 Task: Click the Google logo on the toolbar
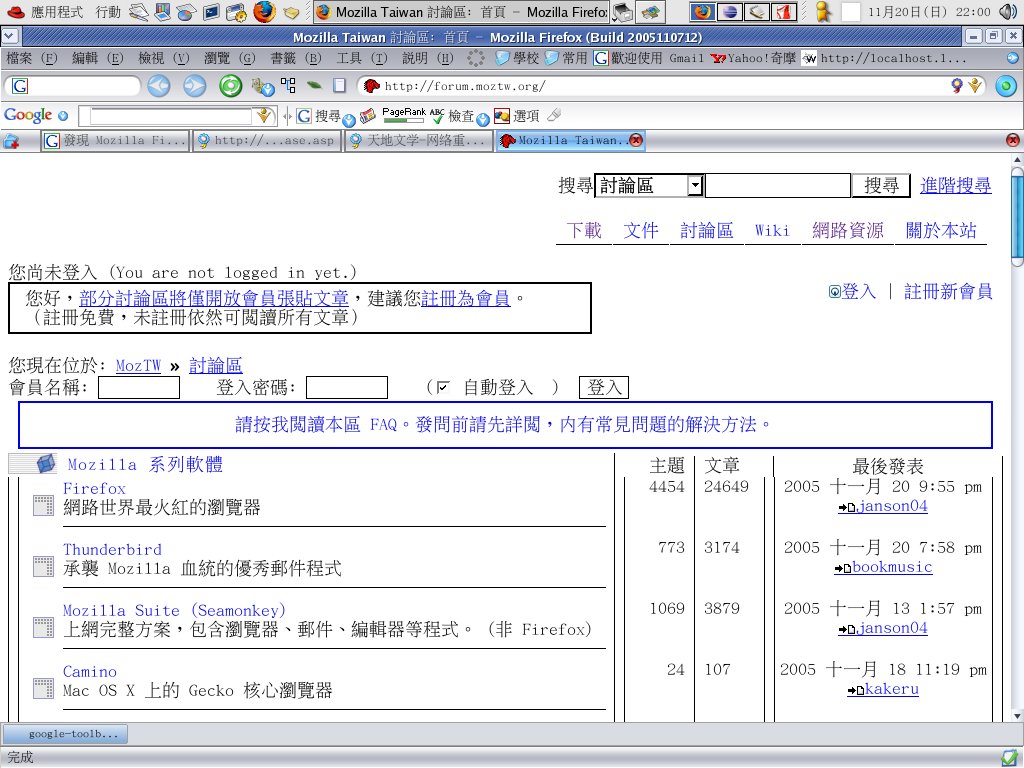[28, 116]
